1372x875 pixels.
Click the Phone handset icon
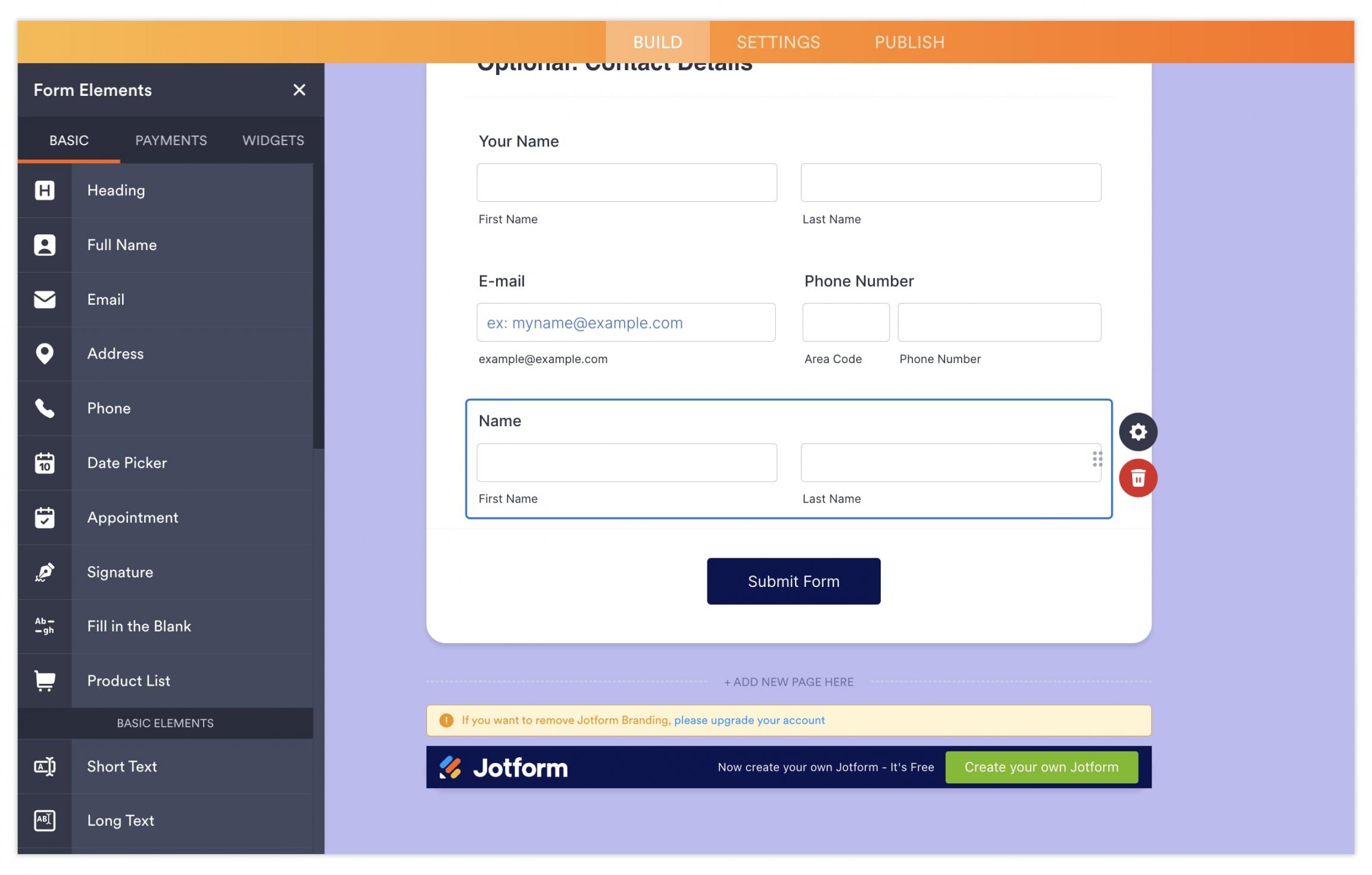coord(45,408)
